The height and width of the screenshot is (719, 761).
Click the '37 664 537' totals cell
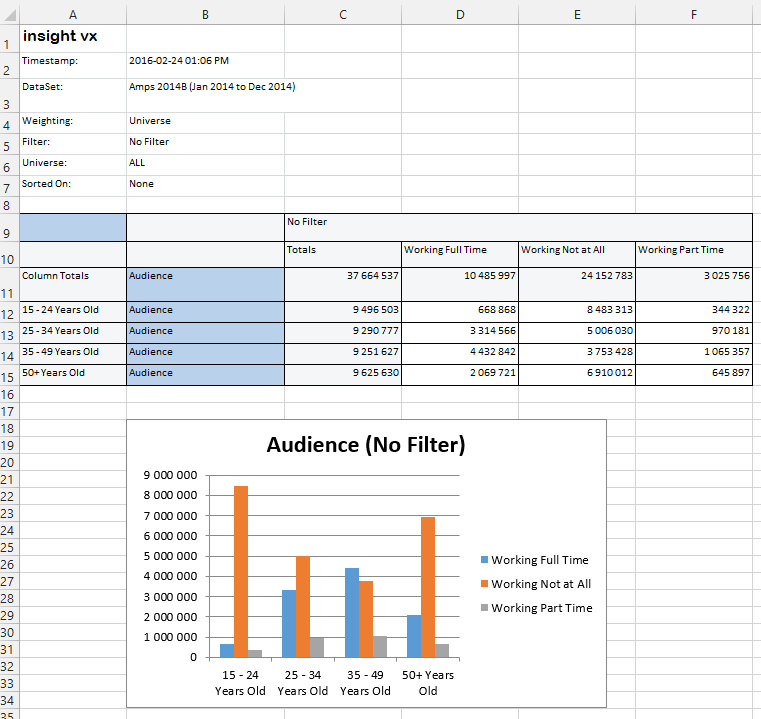343,284
